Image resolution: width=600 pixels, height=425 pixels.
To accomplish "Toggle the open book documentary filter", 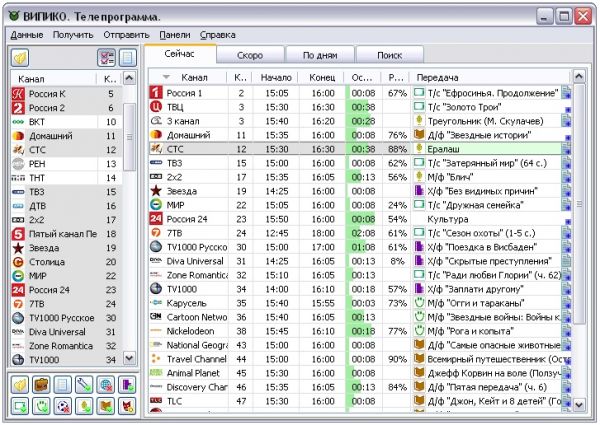I will click(x=106, y=406).
